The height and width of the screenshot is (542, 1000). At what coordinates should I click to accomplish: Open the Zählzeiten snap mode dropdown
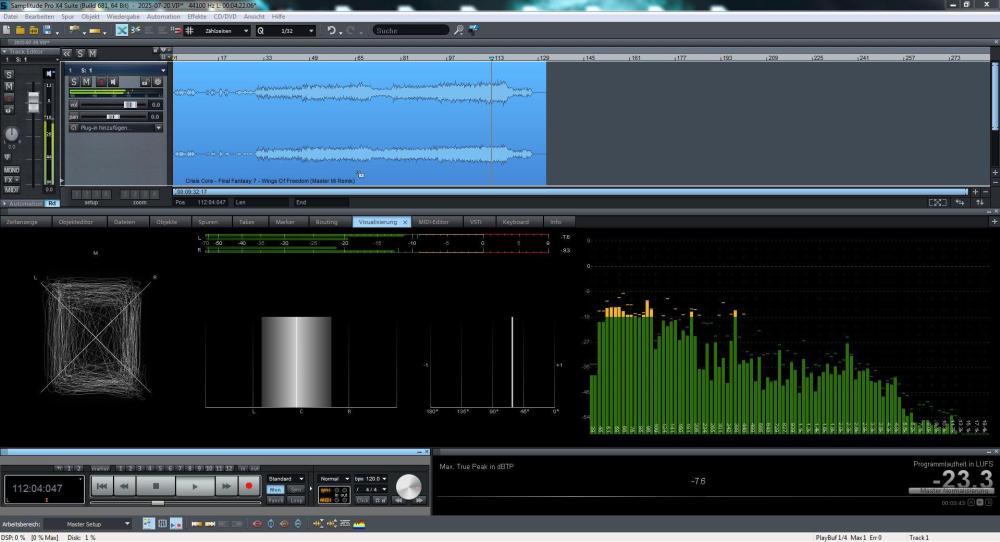tap(246, 31)
